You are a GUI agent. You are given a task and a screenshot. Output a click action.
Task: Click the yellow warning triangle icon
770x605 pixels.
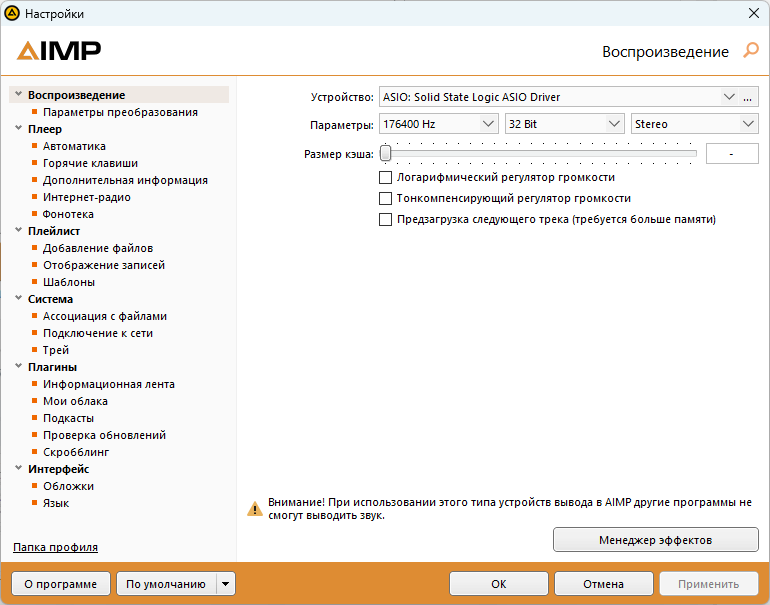[x=254, y=509]
